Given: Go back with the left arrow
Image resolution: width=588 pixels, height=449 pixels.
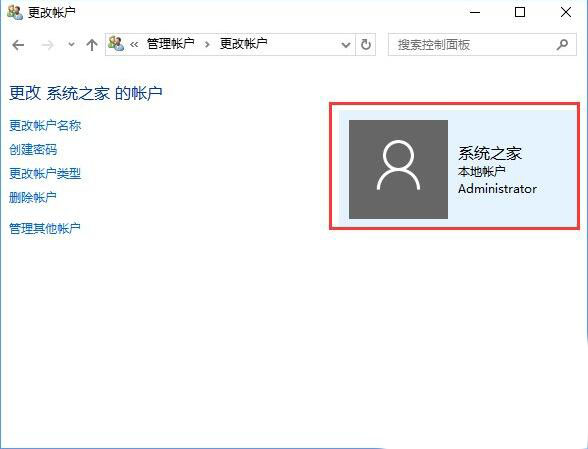Looking at the screenshot, I should [x=18, y=45].
